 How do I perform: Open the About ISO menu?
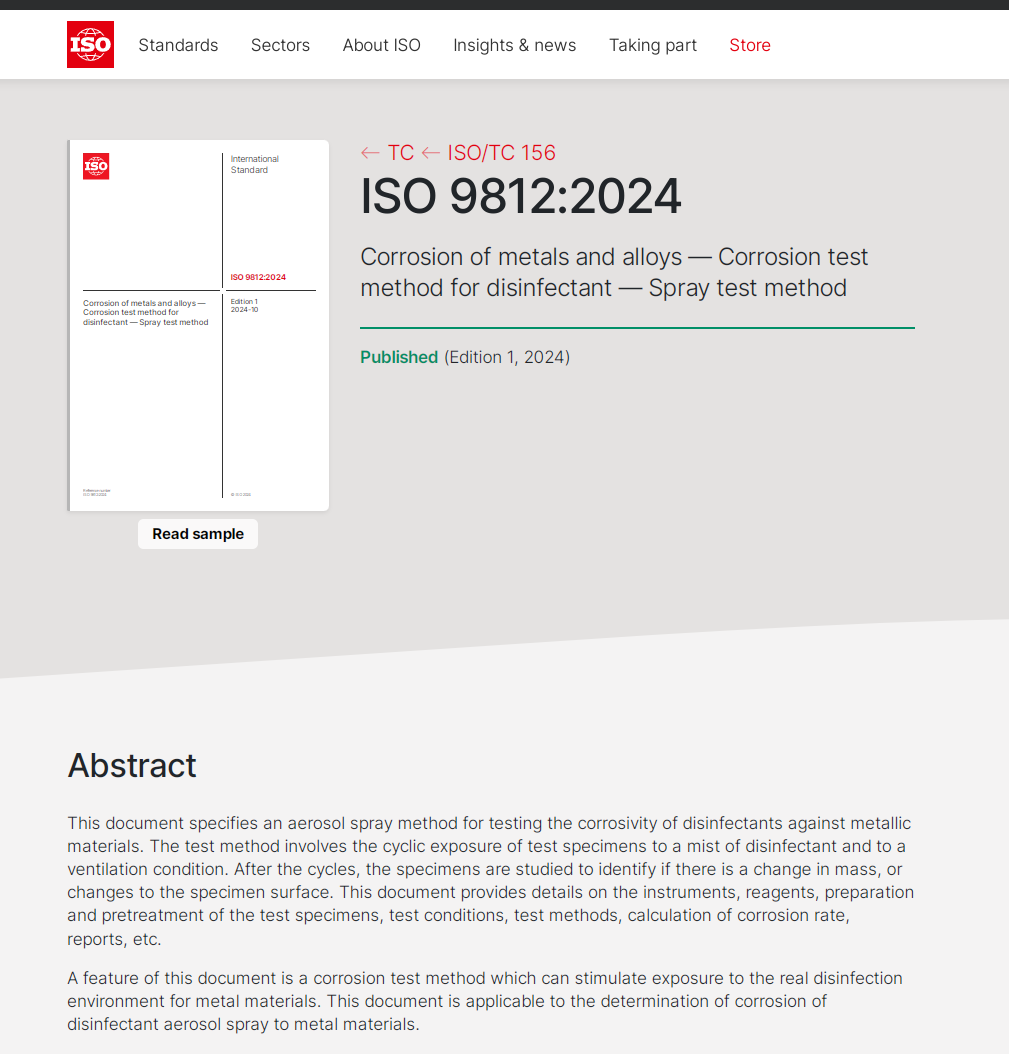381,45
